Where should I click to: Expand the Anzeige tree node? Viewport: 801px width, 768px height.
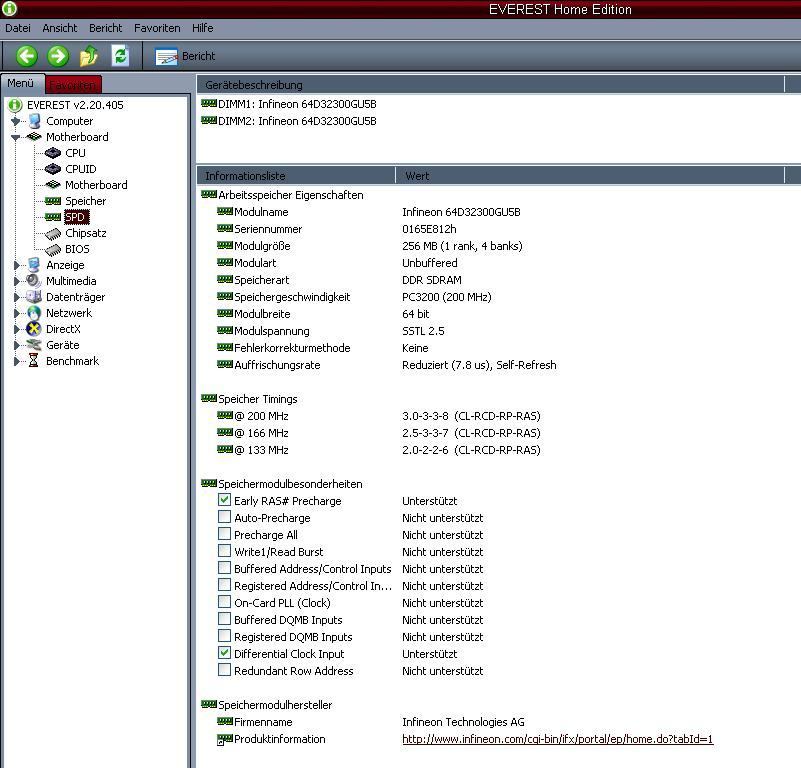pyautogui.click(x=16, y=265)
